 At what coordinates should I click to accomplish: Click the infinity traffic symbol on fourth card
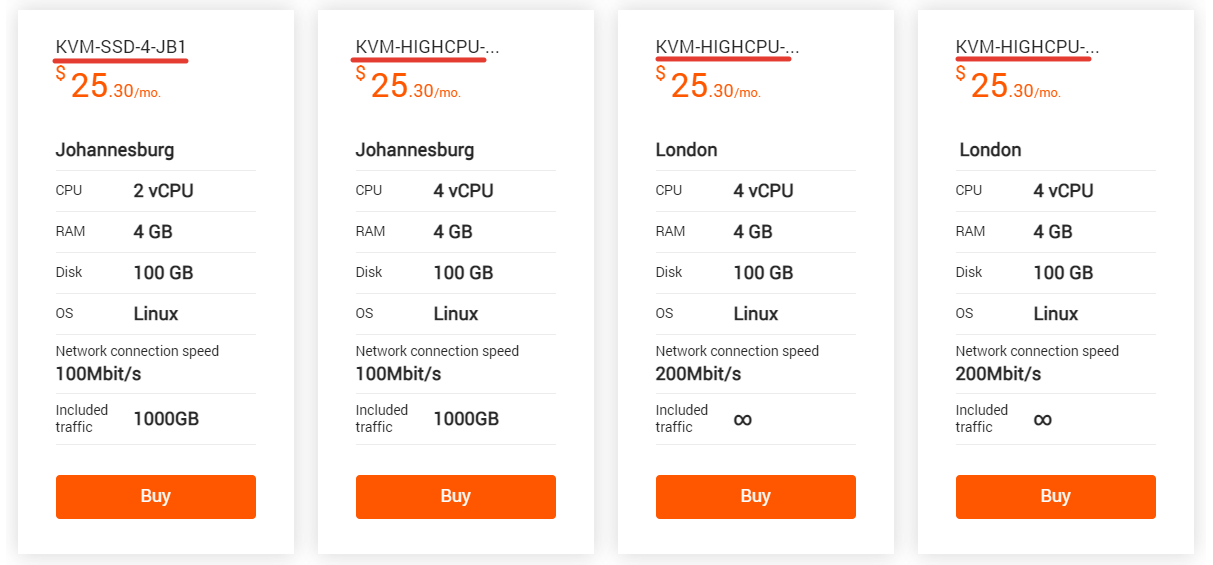pyautogui.click(x=1042, y=419)
